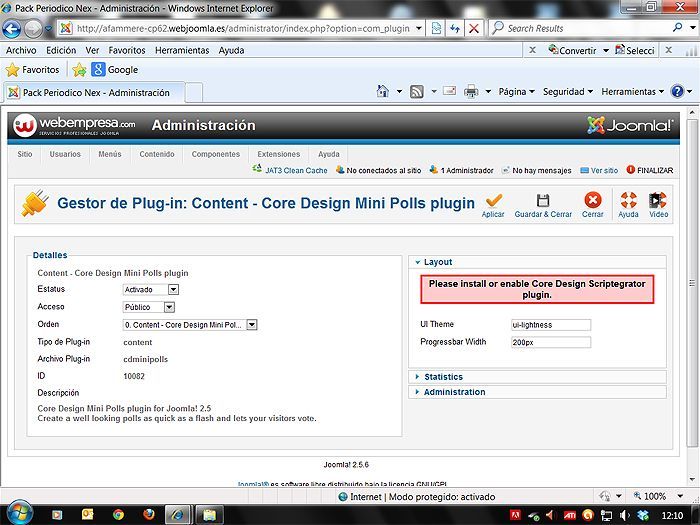700x525 pixels.
Task: Click the page vertical scrollbar
Action: 692,281
